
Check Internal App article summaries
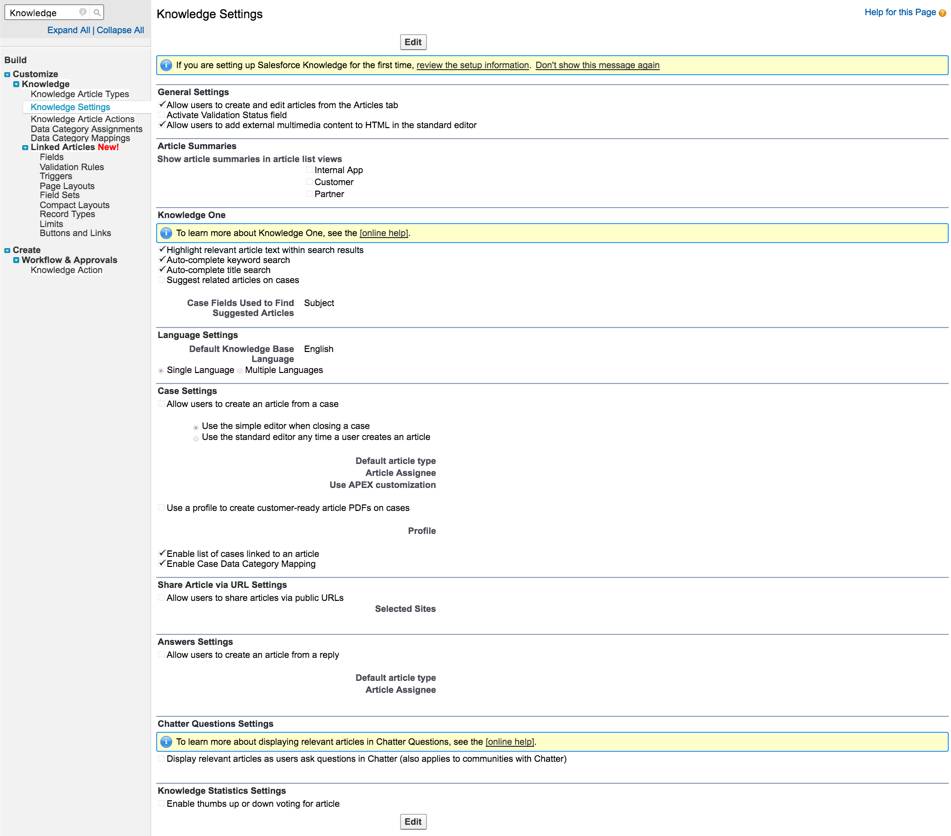309,170
